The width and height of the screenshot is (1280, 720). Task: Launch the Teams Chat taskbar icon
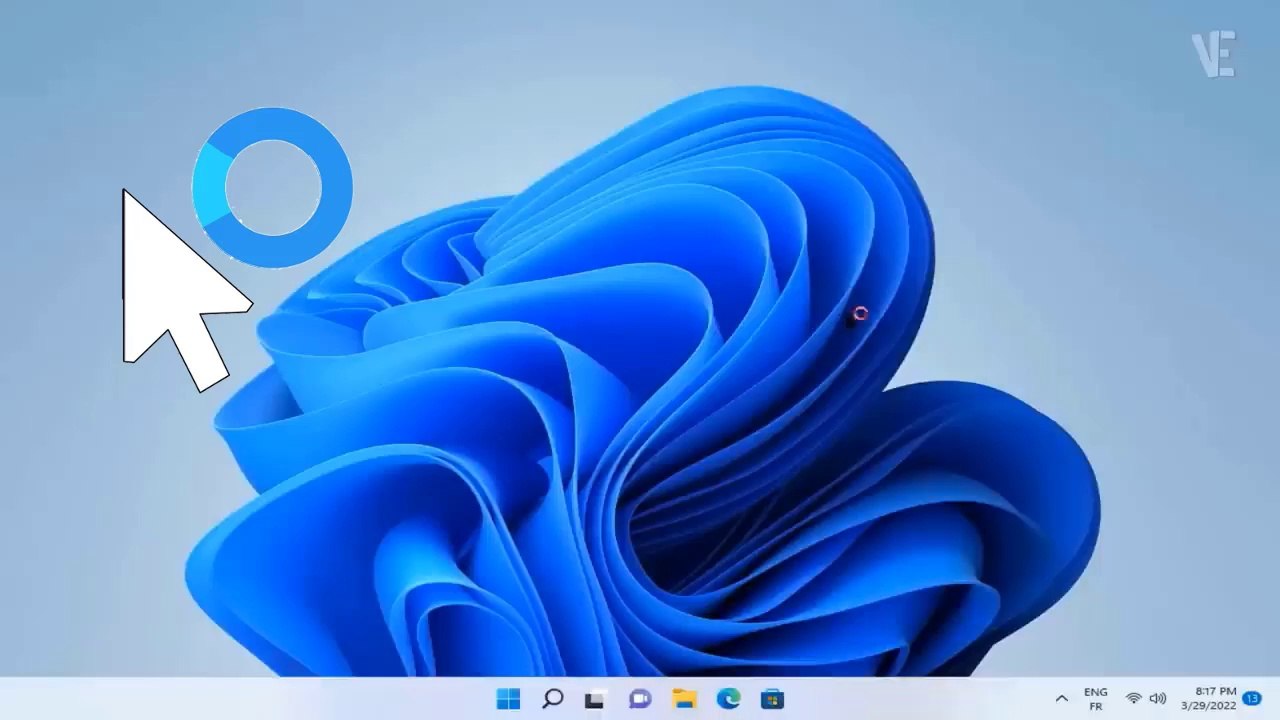pos(640,698)
